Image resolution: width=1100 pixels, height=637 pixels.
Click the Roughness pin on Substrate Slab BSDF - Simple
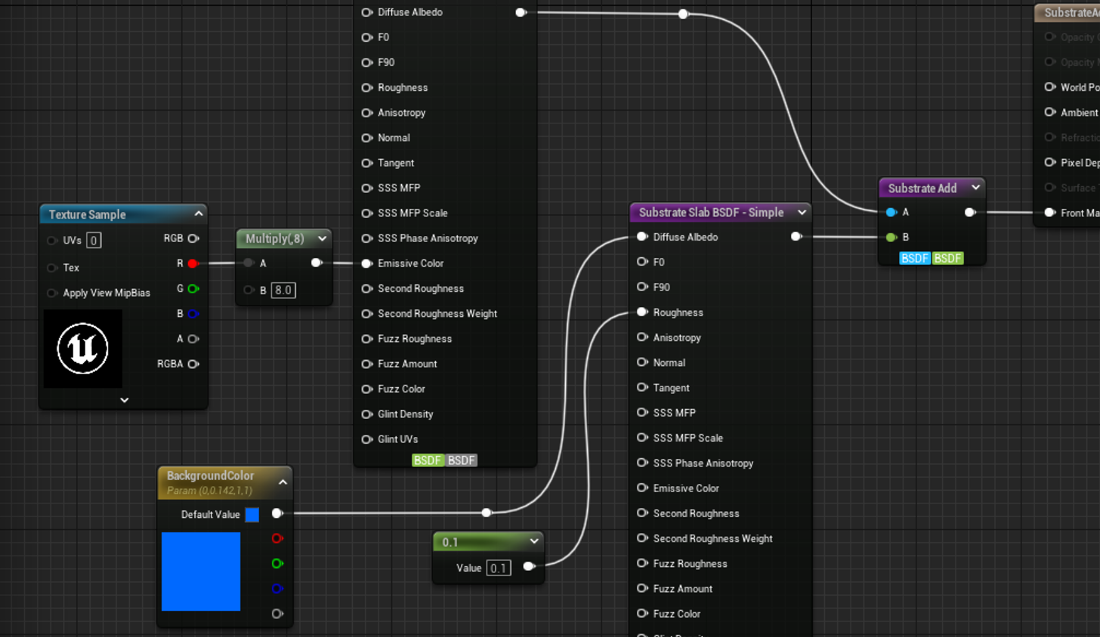point(642,312)
